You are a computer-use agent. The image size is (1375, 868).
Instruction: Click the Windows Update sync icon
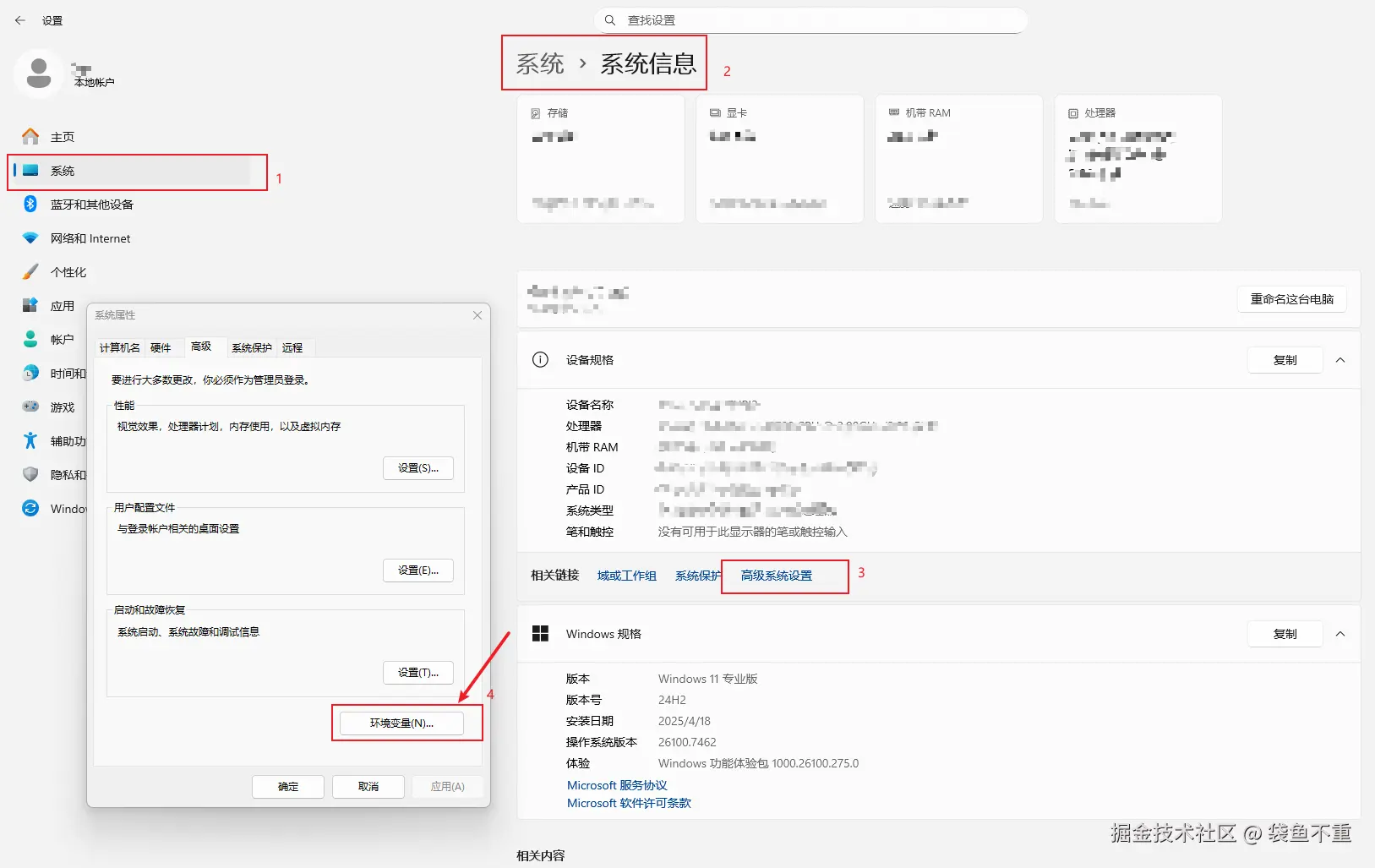[x=30, y=508]
